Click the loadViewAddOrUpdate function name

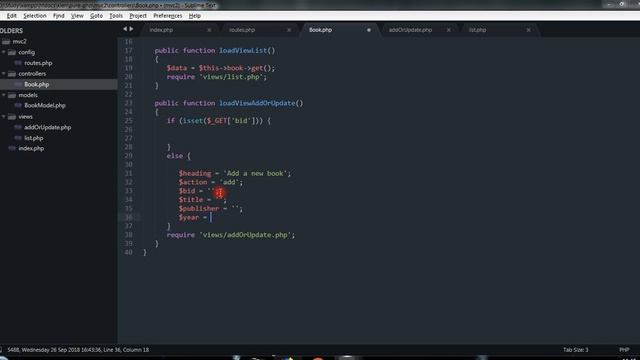pyautogui.click(x=257, y=103)
